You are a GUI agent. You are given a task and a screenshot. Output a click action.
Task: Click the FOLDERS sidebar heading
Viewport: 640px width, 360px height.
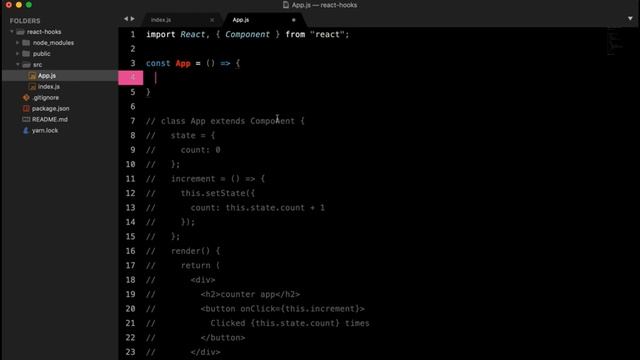tap(25, 21)
